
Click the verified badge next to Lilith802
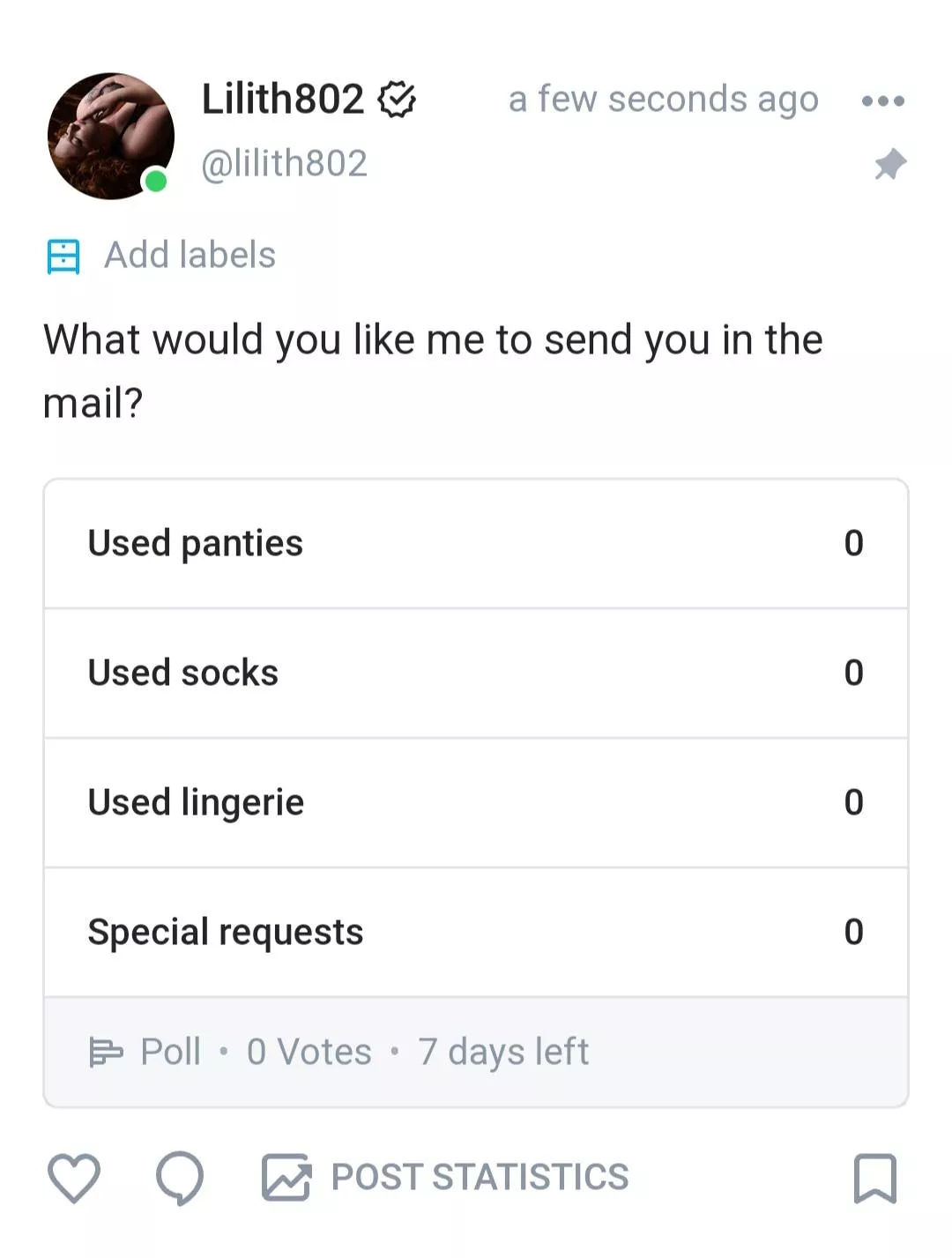tap(397, 100)
